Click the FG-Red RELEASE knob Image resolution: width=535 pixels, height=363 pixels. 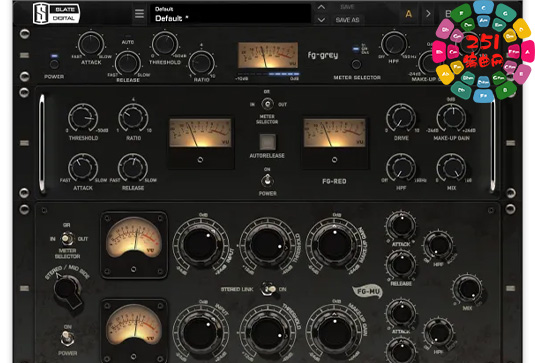point(133,168)
